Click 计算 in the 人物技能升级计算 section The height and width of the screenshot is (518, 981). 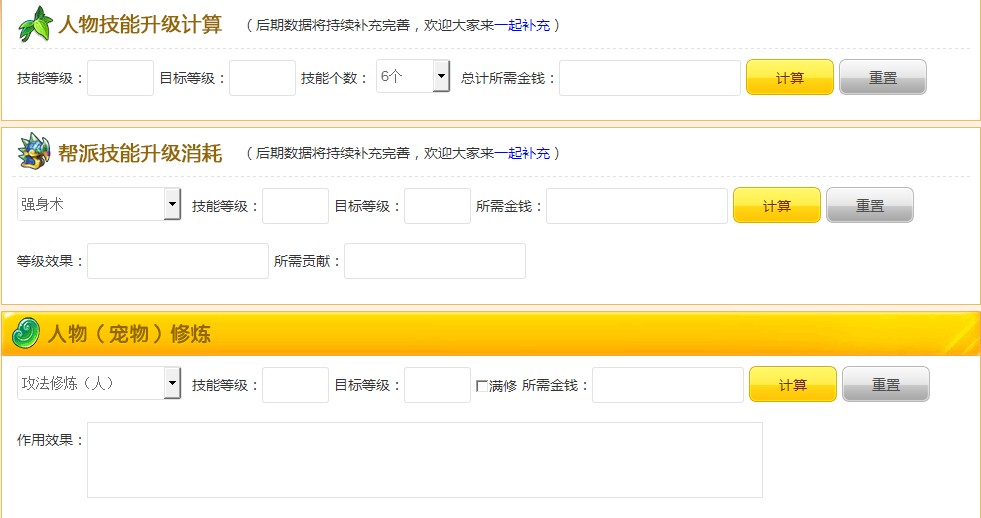(790, 77)
